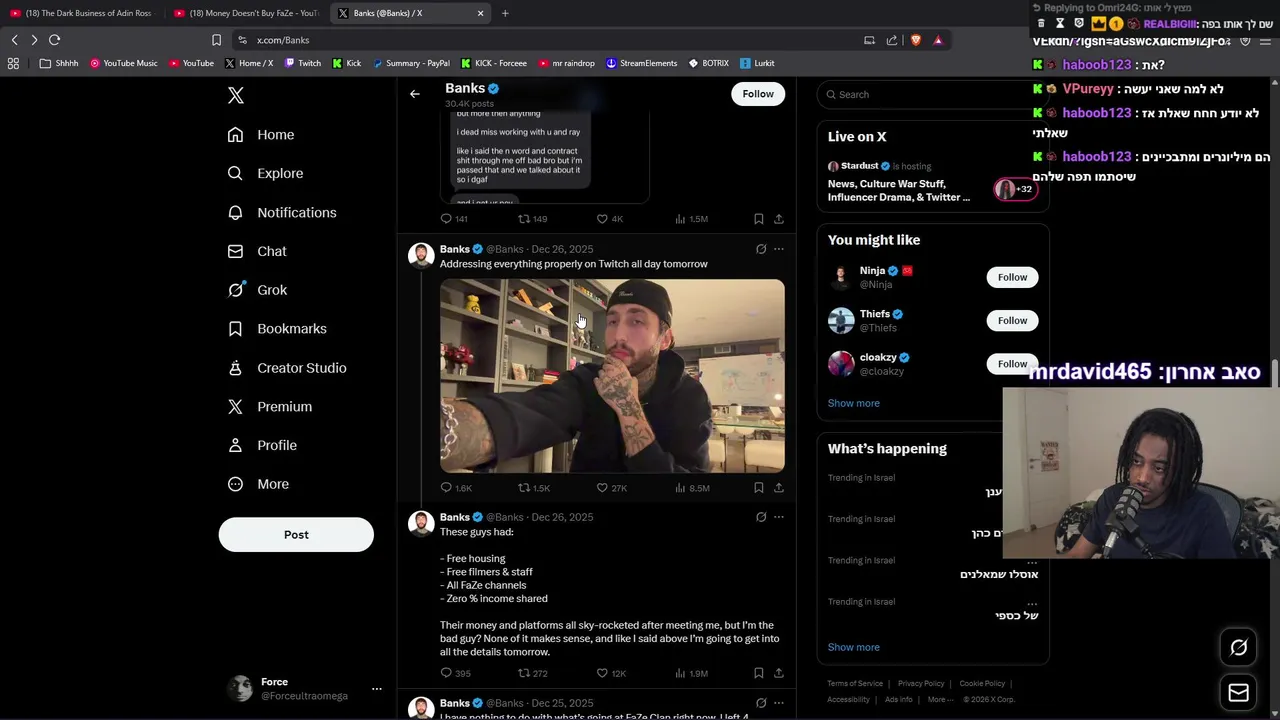This screenshot has width=1280, height=720.
Task: Open Explore in the sidebar
Action: tap(265, 173)
